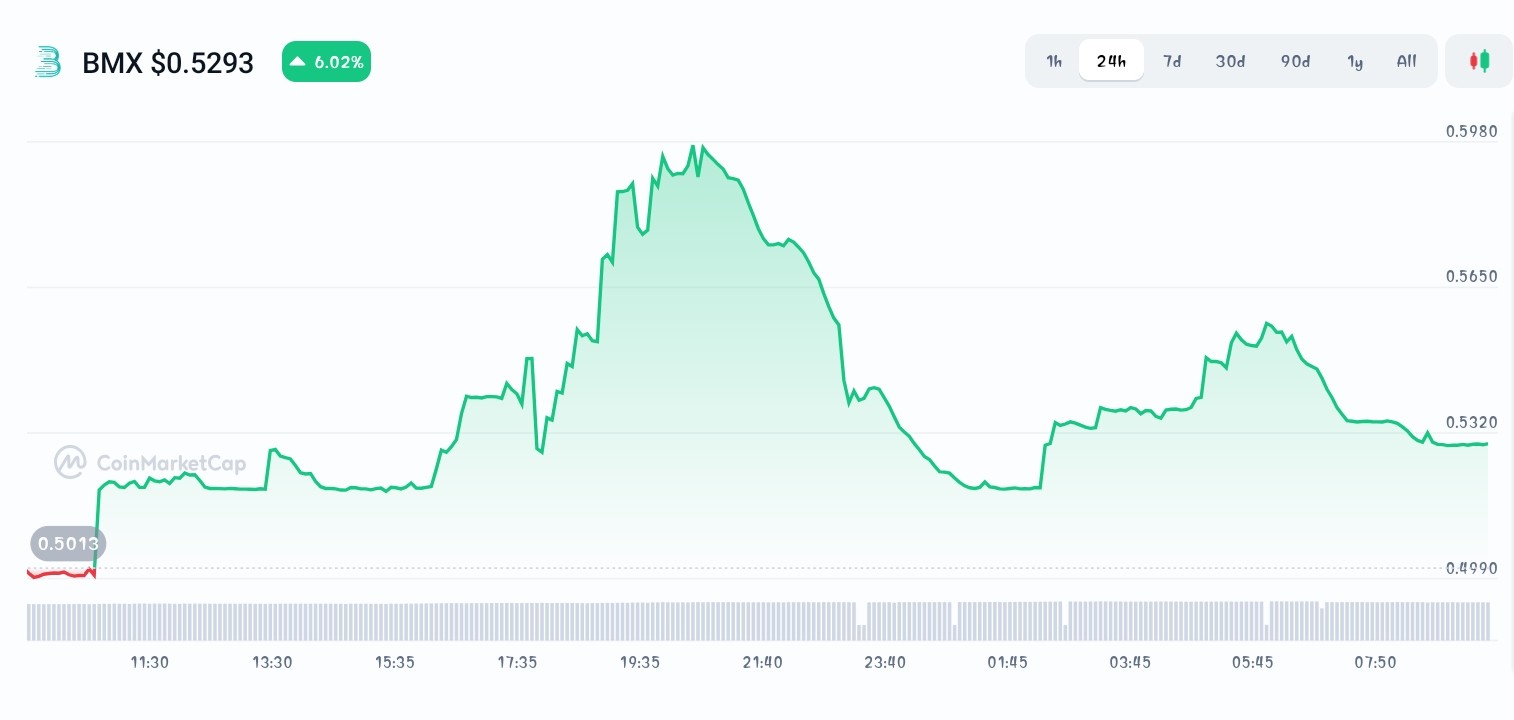Click the 0.5320 y-axis value
The image size is (1514, 720).
point(1472,422)
